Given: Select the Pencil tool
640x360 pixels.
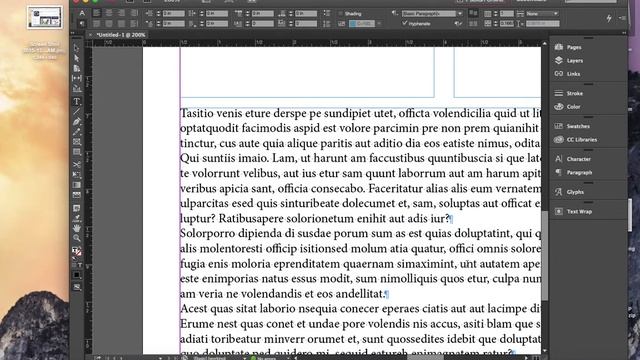Looking at the screenshot, I should click(76, 131).
